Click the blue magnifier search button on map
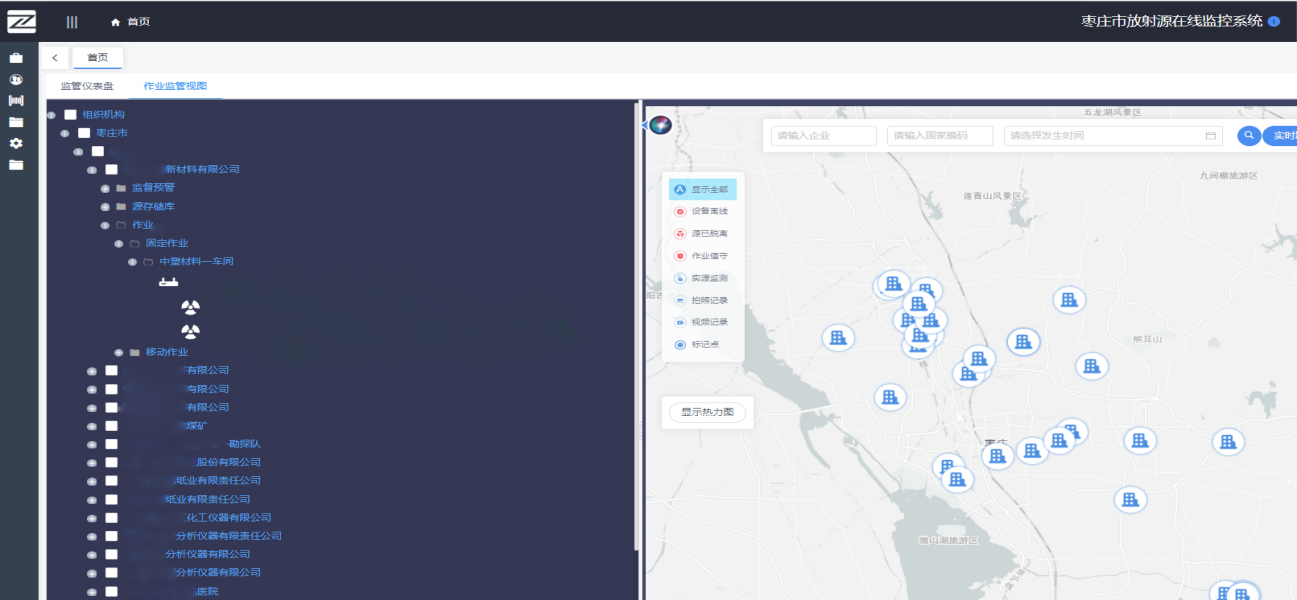 1248,136
